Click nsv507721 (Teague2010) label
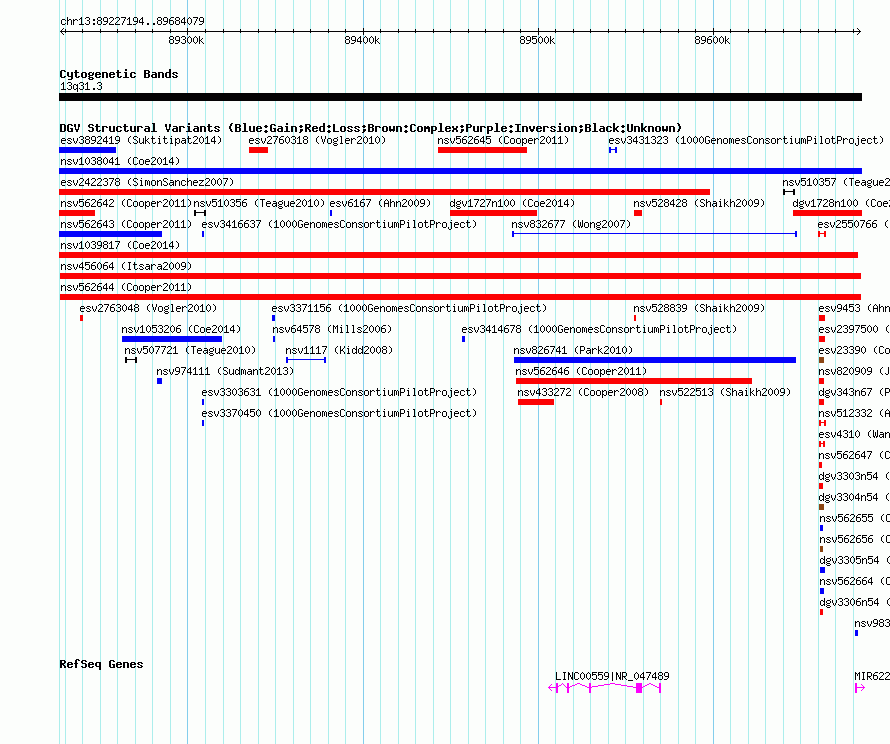The width and height of the screenshot is (890, 744). pos(190,350)
